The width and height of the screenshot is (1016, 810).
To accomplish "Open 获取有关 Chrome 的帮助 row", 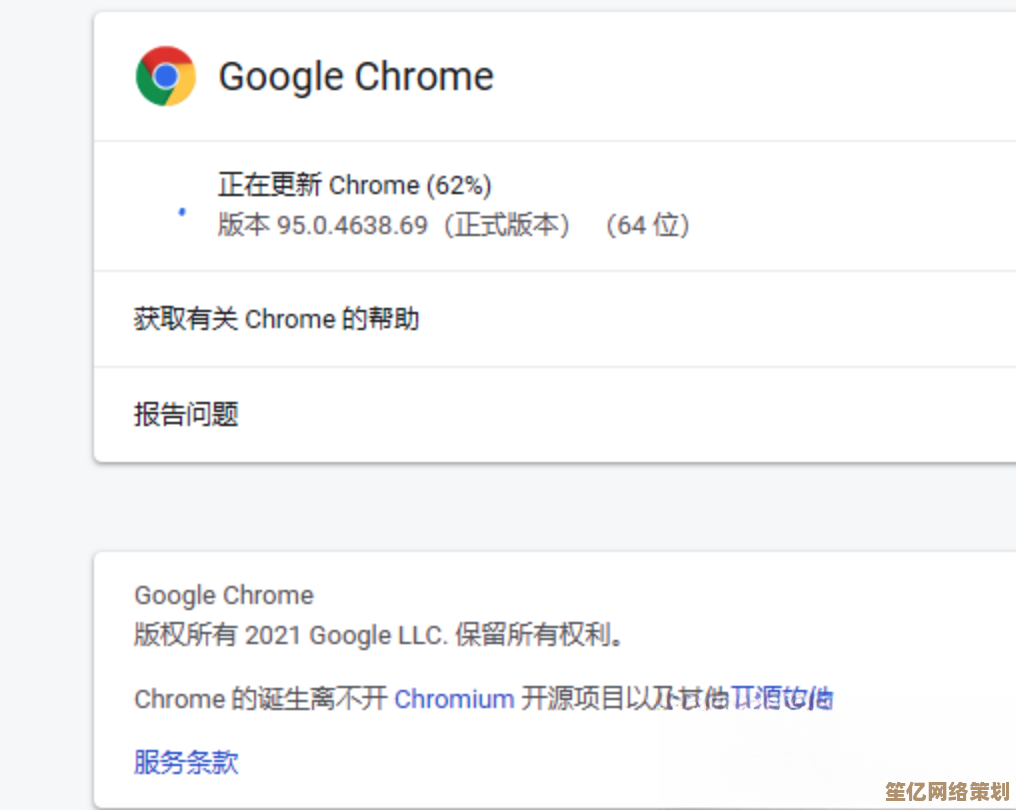I will click(x=276, y=319).
